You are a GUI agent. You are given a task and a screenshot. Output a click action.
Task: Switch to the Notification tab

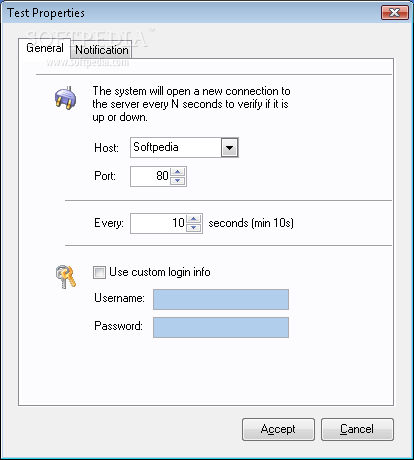(x=101, y=50)
